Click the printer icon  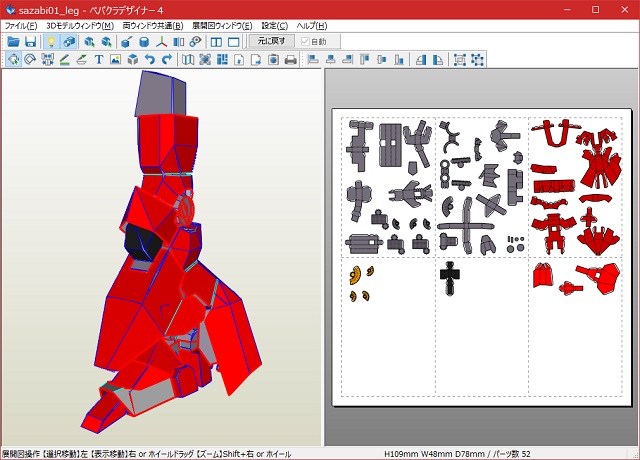tap(291, 60)
